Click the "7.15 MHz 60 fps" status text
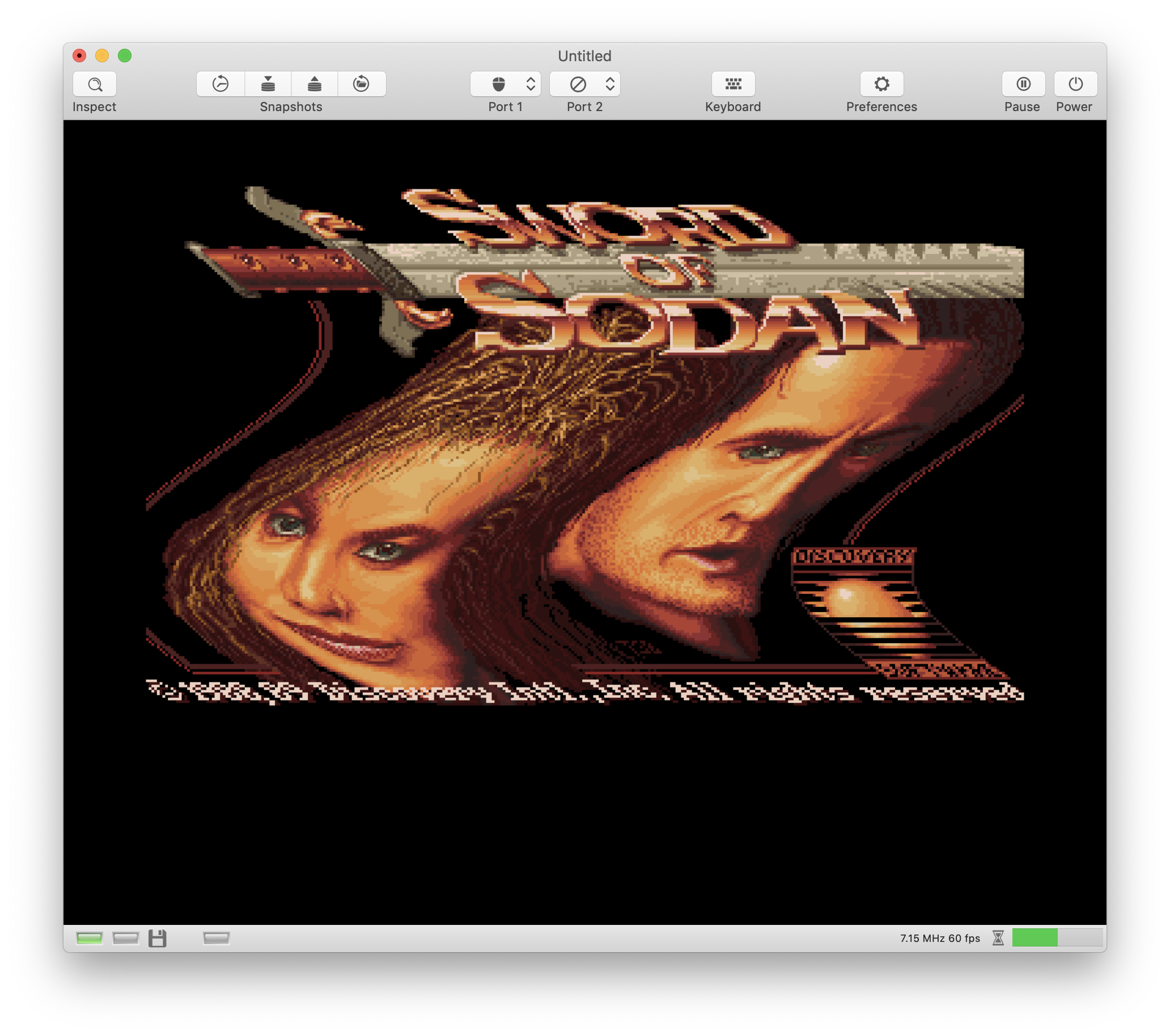This screenshot has height=1036, width=1170. 940,938
